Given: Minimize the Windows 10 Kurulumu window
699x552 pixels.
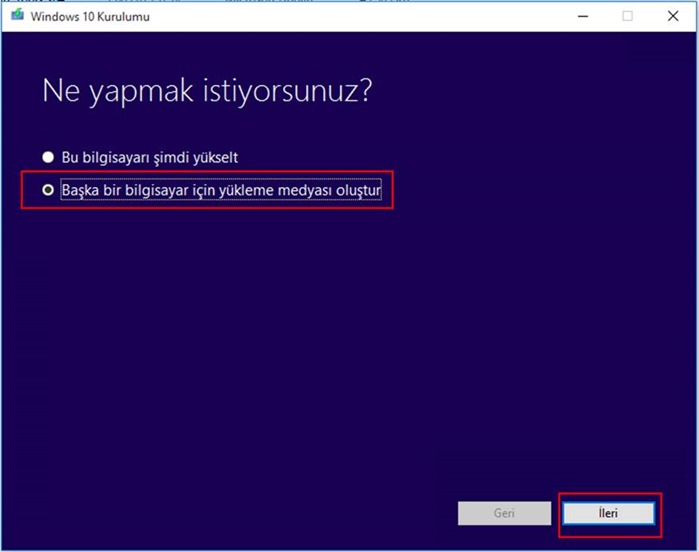Looking at the screenshot, I should click(x=583, y=16).
